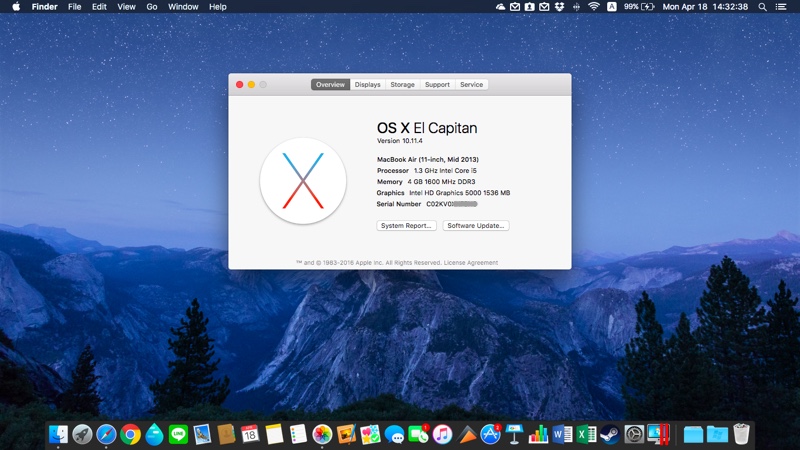The height and width of the screenshot is (450, 800).
Task: Open the input source 'A' menu
Action: click(x=612, y=7)
